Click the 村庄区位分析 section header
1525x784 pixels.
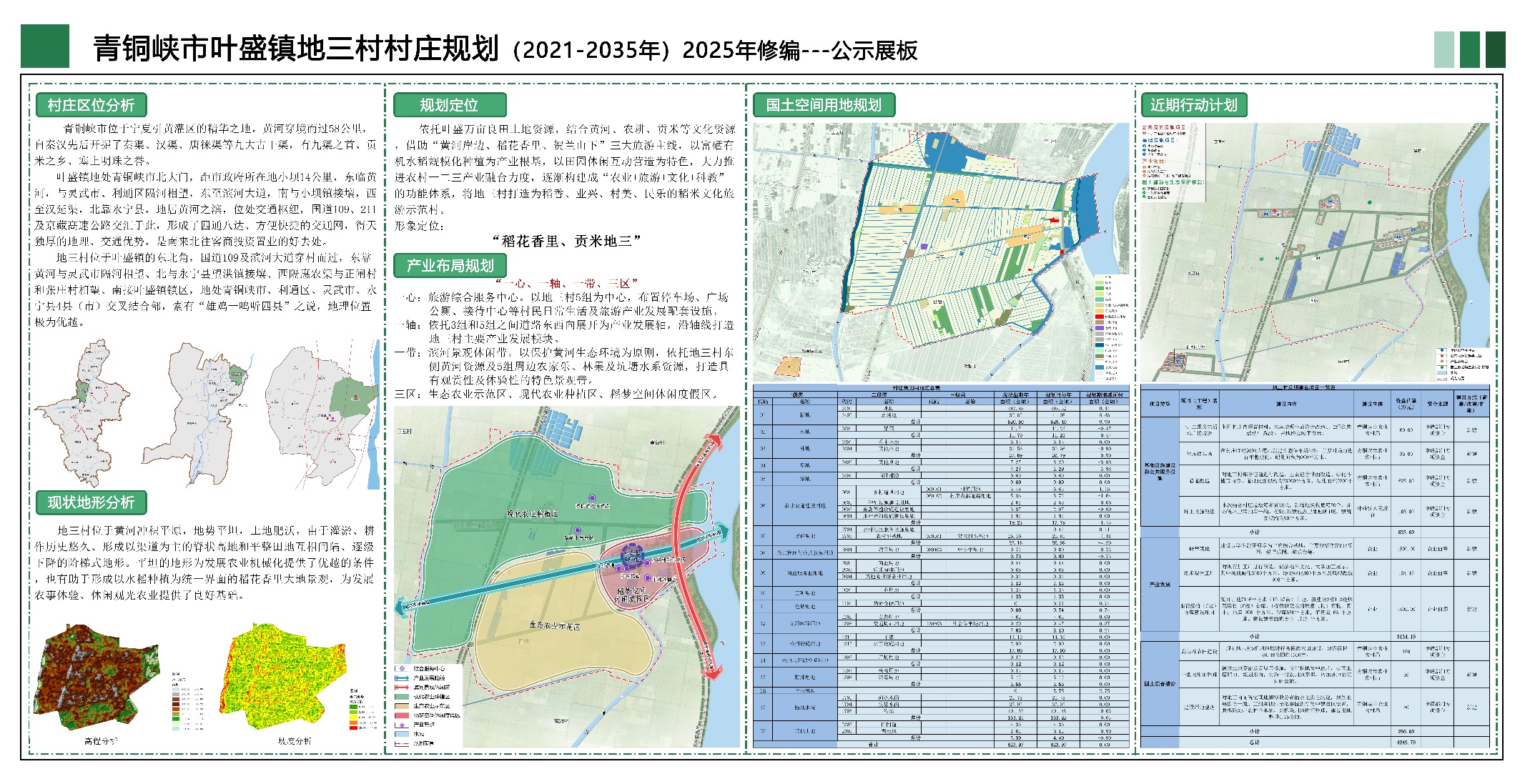(91, 105)
